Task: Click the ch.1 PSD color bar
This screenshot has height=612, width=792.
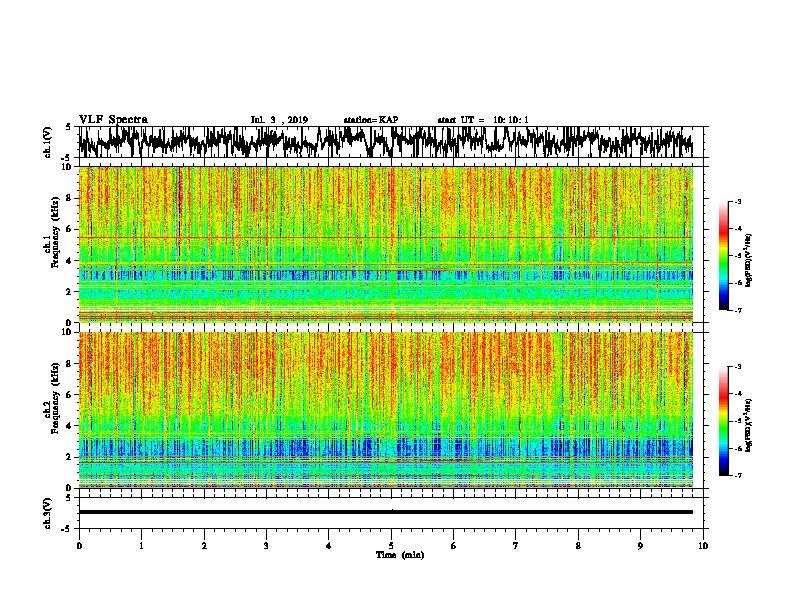Action: tap(724, 256)
